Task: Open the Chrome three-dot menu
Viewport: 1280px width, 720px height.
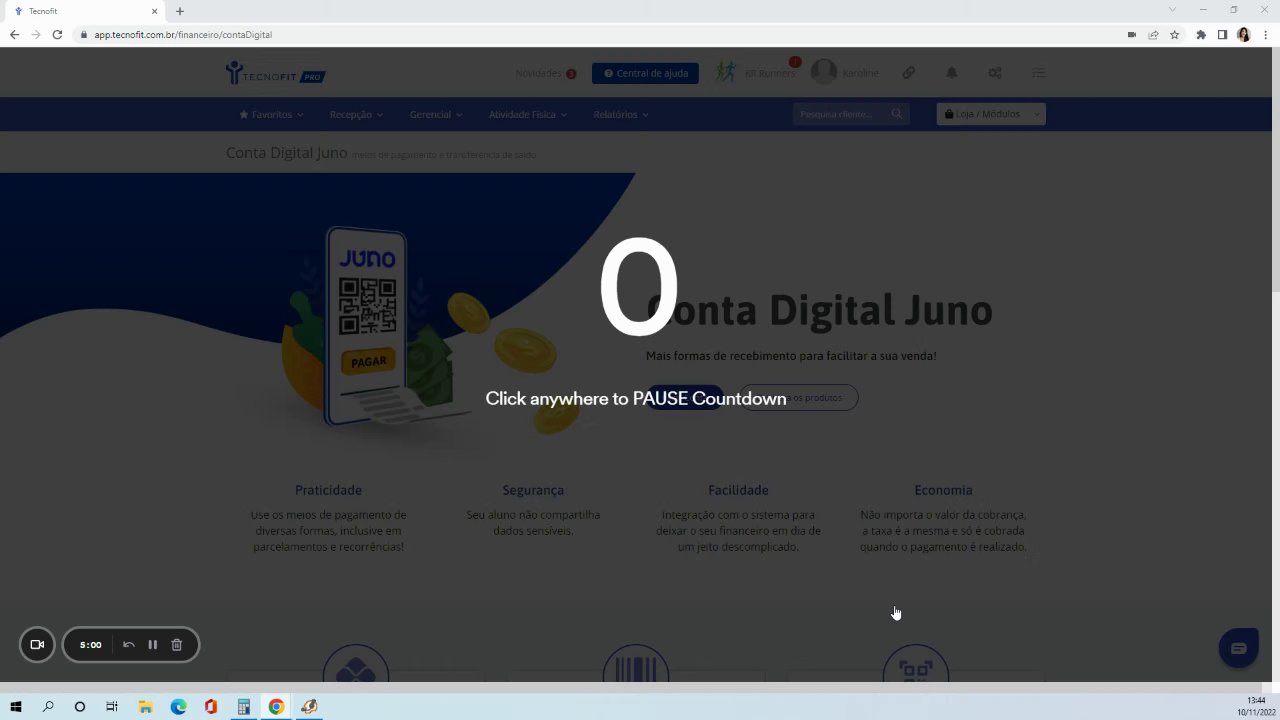Action: click(x=1265, y=35)
